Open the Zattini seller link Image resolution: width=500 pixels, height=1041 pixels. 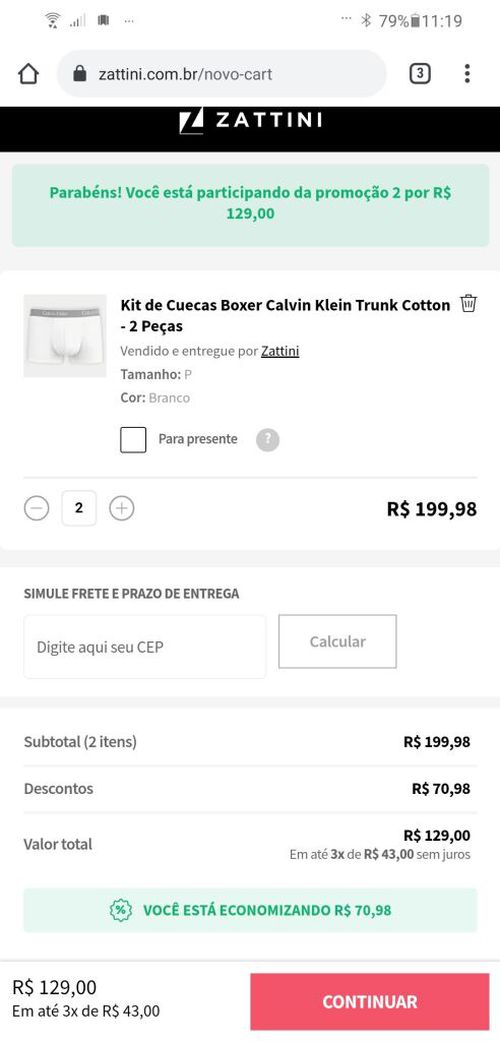click(x=280, y=351)
